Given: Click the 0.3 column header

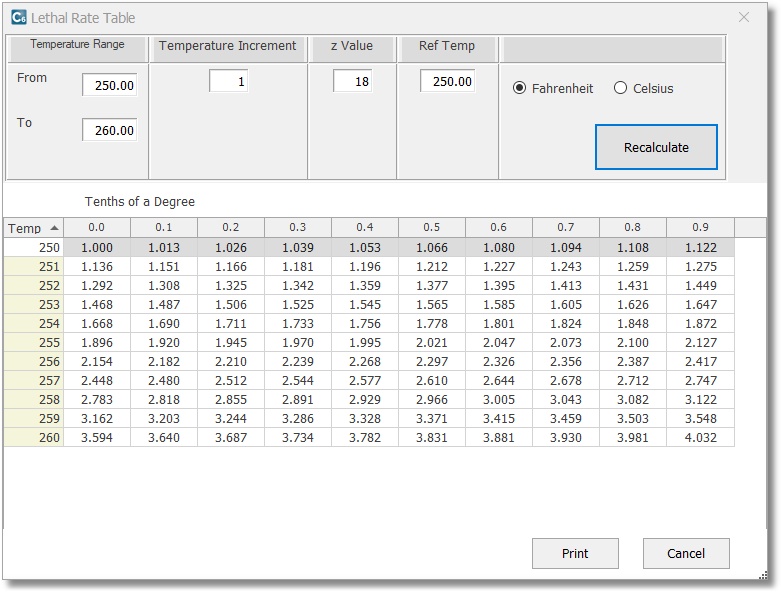Looking at the screenshot, I should pos(298,227).
